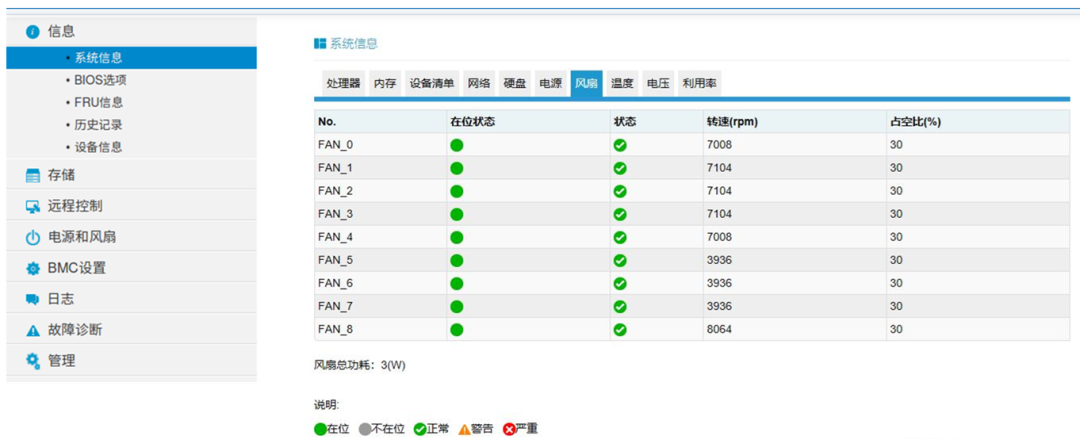Click the 日志 log icon
The height and width of the screenshot is (447, 1080).
pos(32,300)
